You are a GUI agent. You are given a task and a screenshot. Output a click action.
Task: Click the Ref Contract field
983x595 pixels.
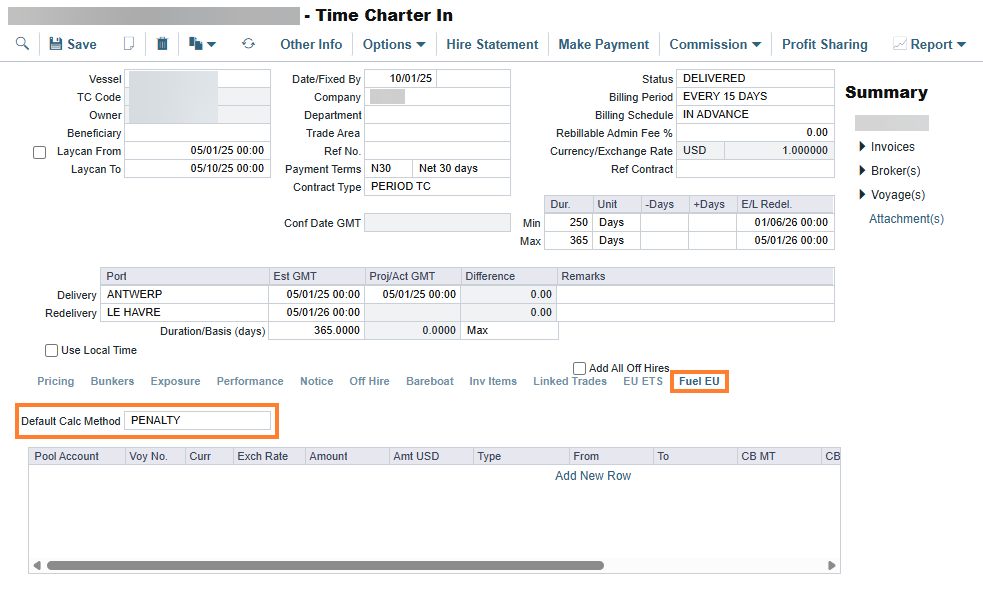click(x=755, y=169)
